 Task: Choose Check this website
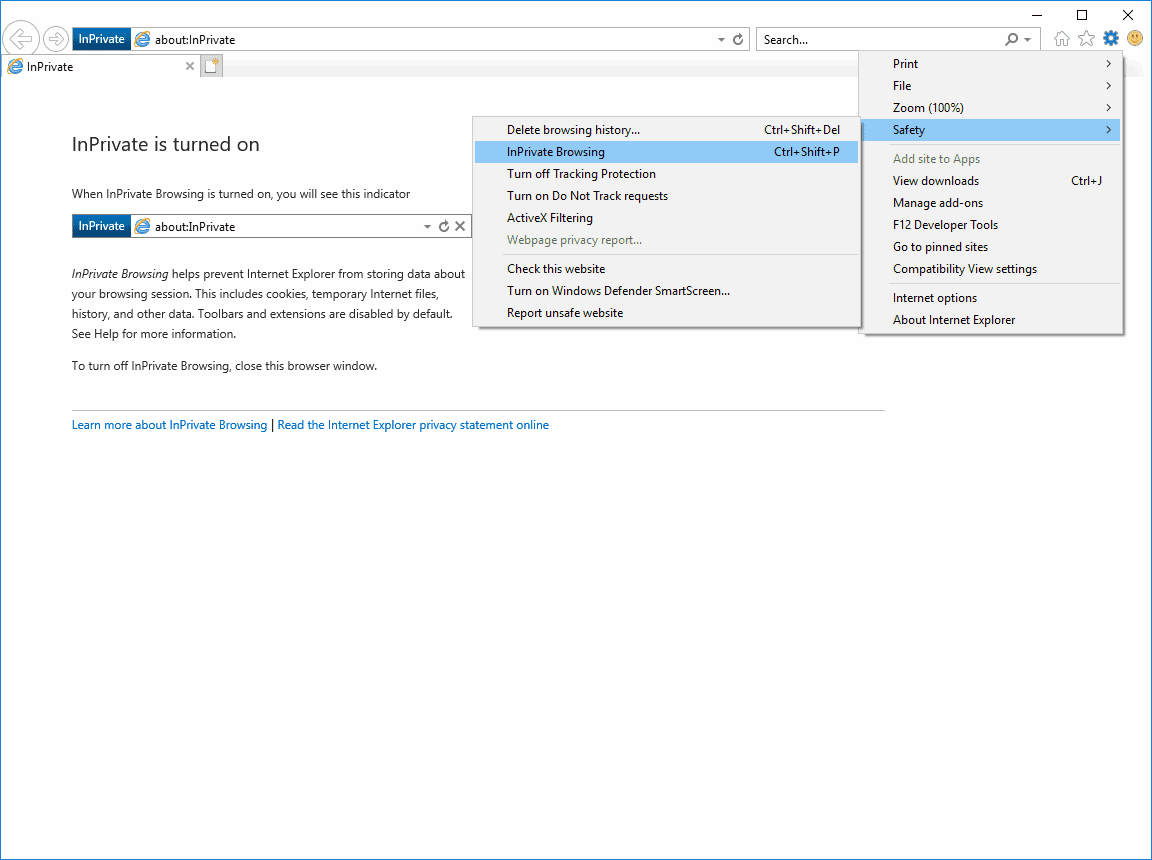(x=666, y=269)
